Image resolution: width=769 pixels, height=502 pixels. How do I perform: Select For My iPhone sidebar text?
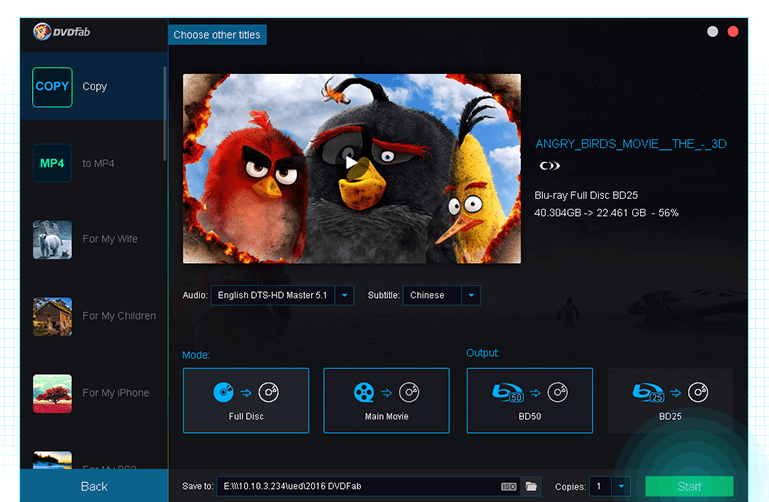[116, 393]
